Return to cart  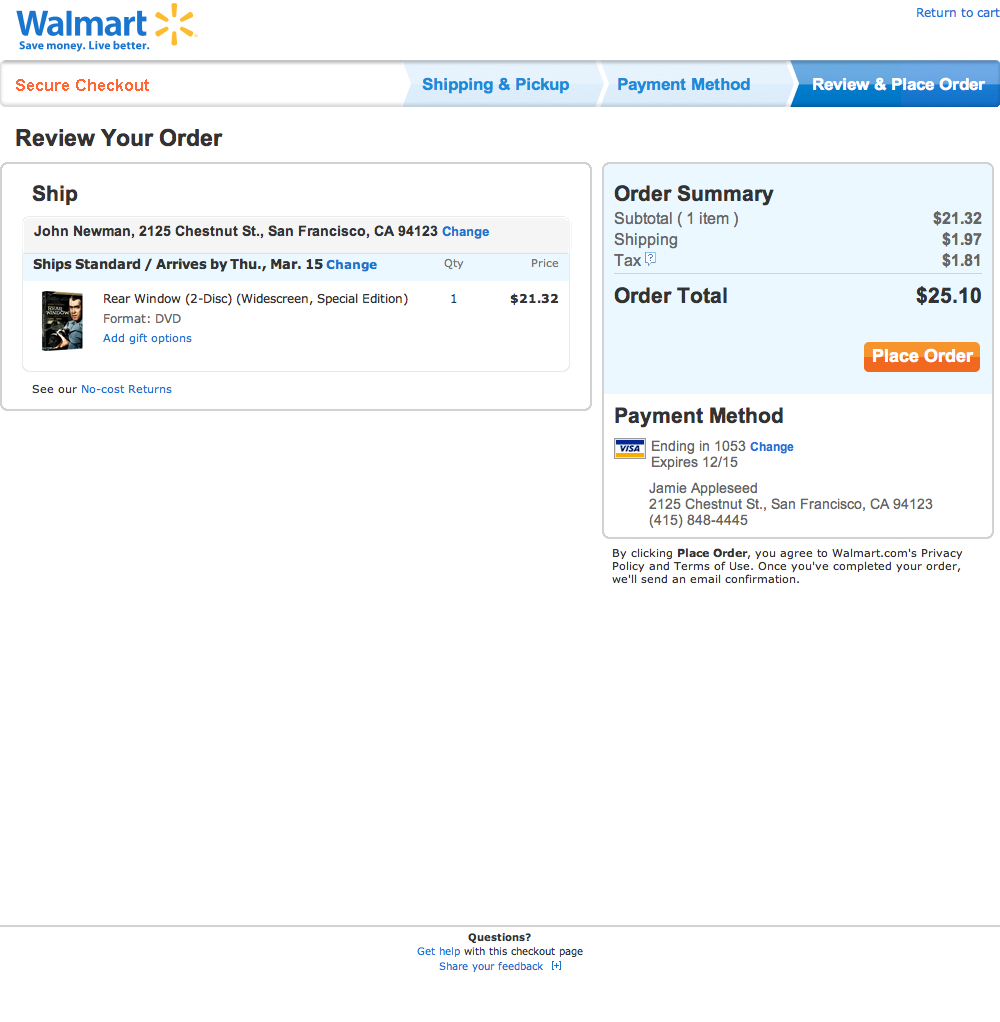click(x=957, y=12)
